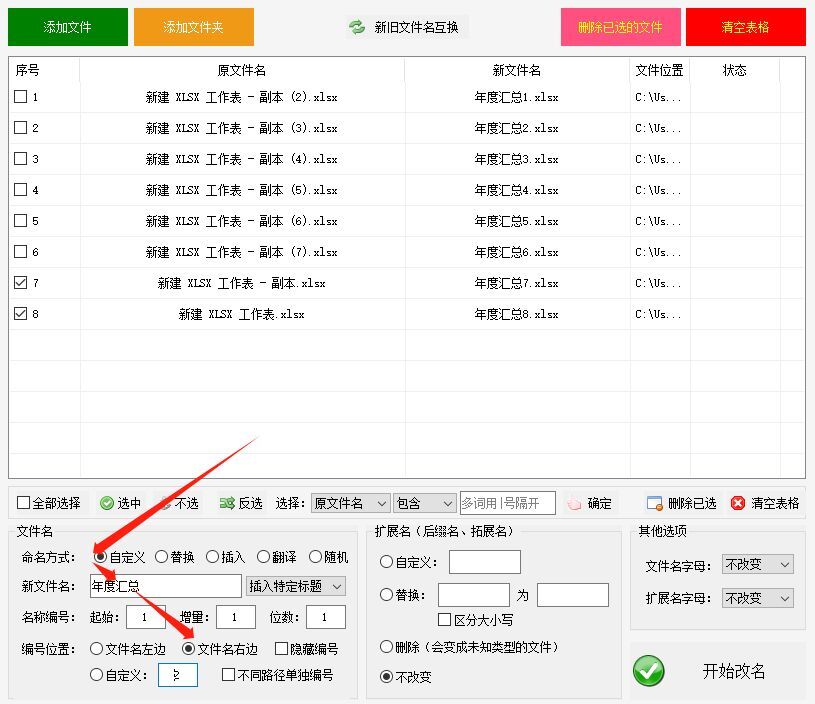Select the 插入 naming mode radio
The width and height of the screenshot is (815, 704).
[212, 557]
